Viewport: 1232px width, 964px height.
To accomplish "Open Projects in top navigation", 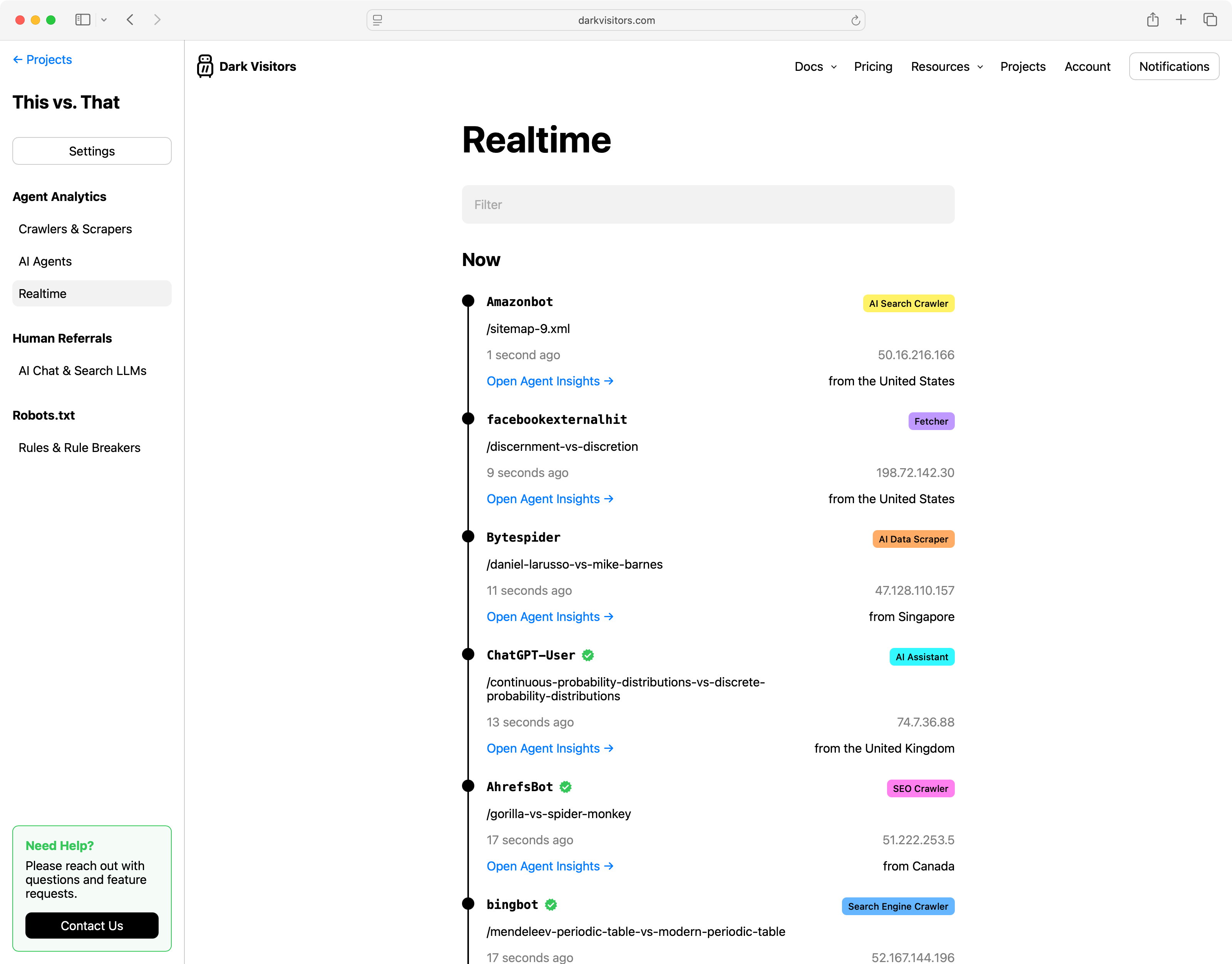I will coord(1023,67).
